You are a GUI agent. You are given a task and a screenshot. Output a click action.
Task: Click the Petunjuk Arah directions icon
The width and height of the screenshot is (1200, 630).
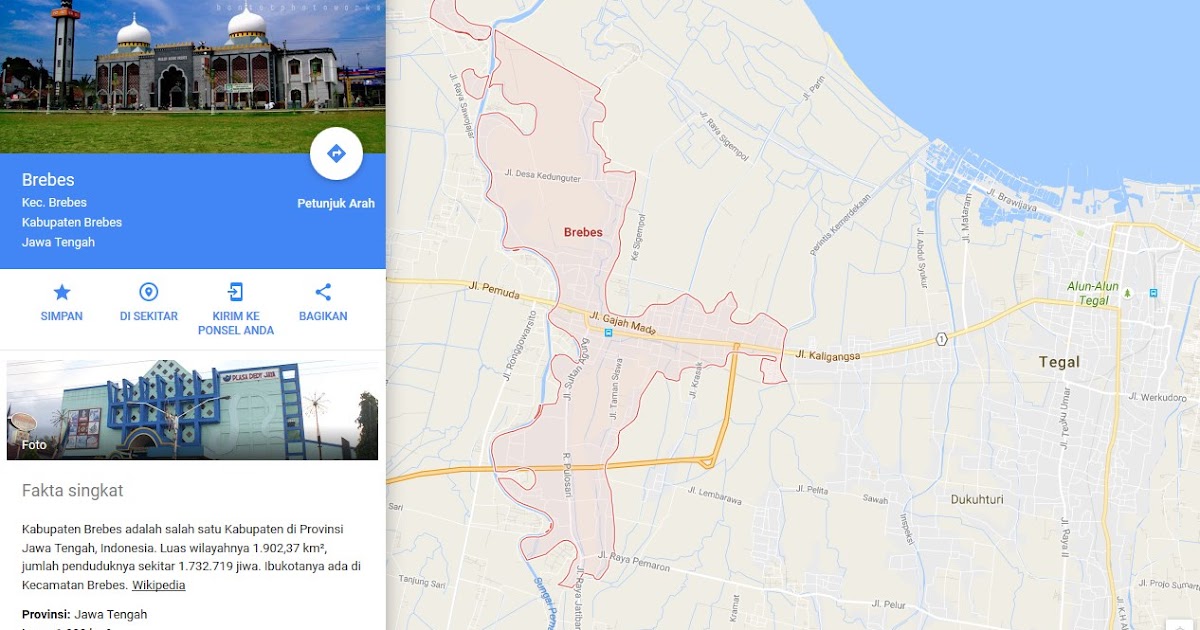338,153
